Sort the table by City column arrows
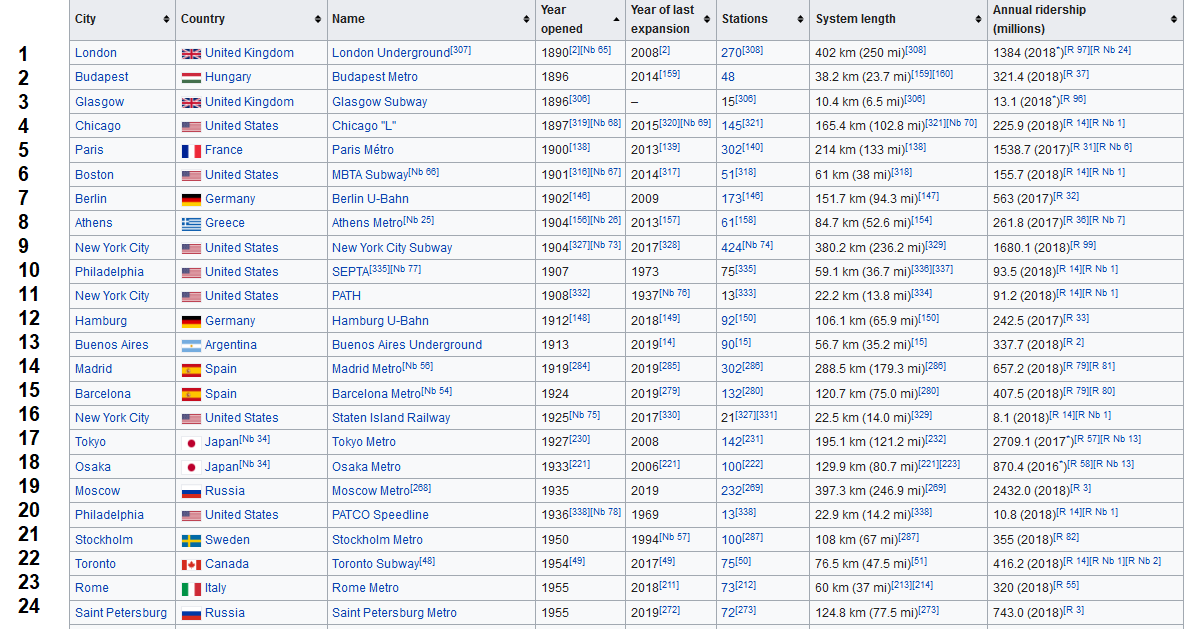 (166, 19)
